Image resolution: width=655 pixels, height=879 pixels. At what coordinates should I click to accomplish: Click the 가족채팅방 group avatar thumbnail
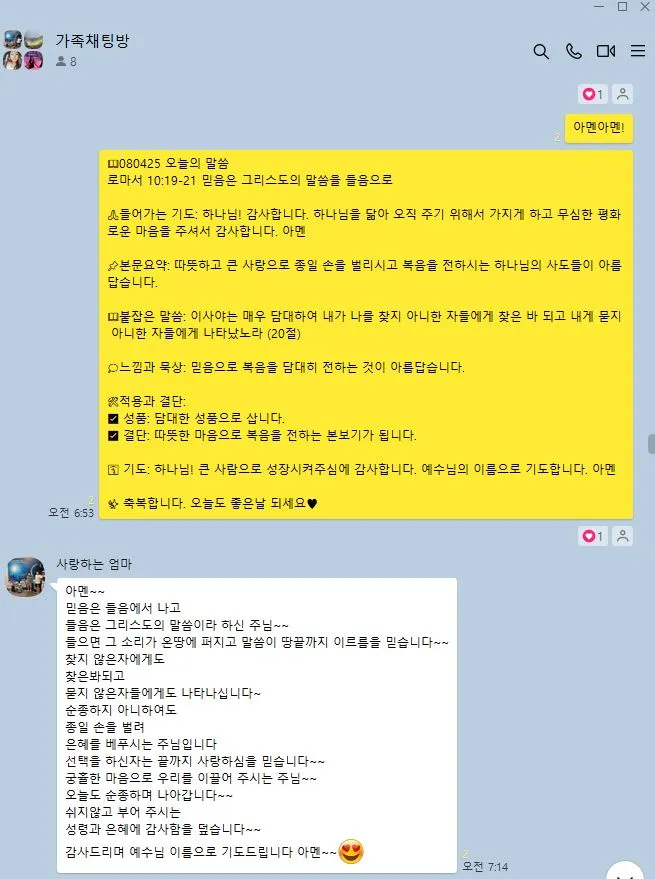click(23, 50)
